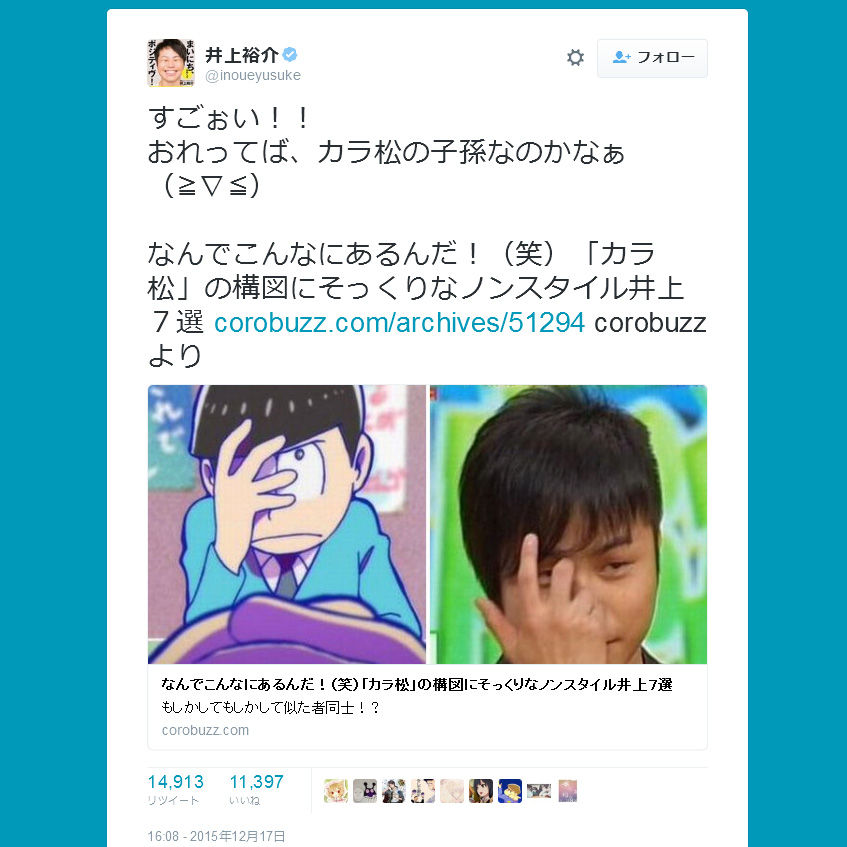The image size is (847, 847).
Task: Open the display name 井上裕介
Action: click(x=241, y=55)
